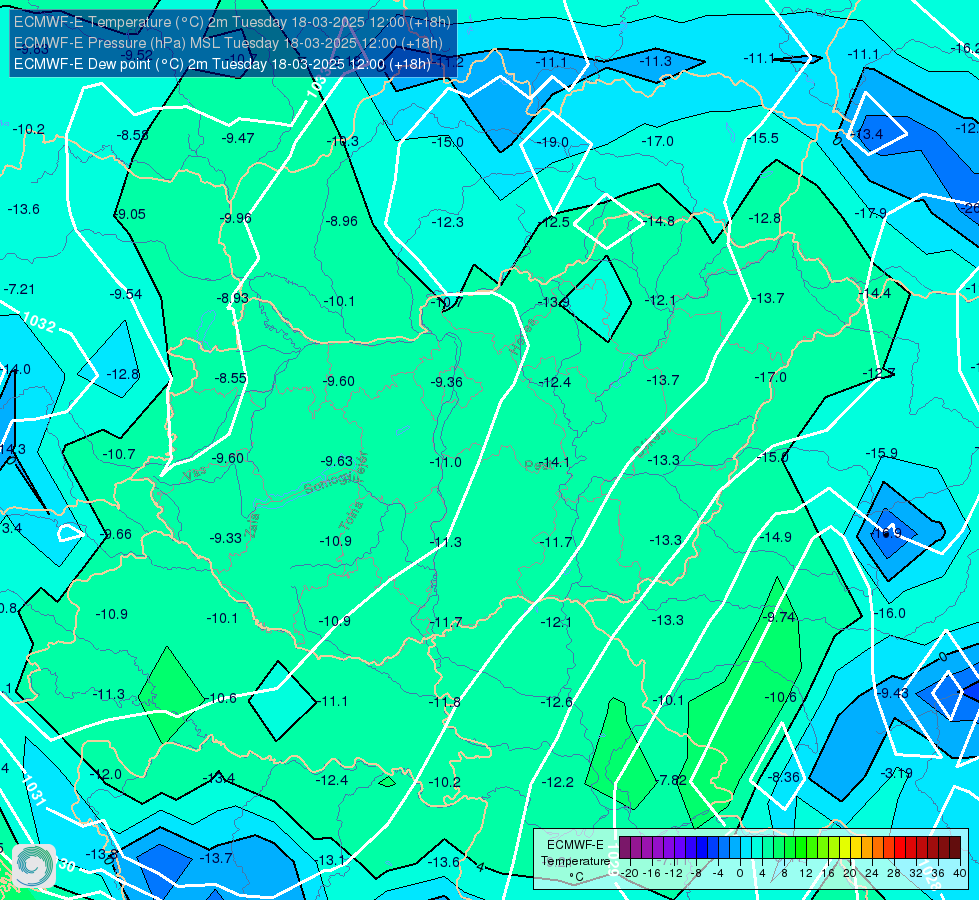Image resolution: width=979 pixels, height=900 pixels.
Task: Click the -9.96 dew point value
Action: pyautogui.click(x=235, y=218)
